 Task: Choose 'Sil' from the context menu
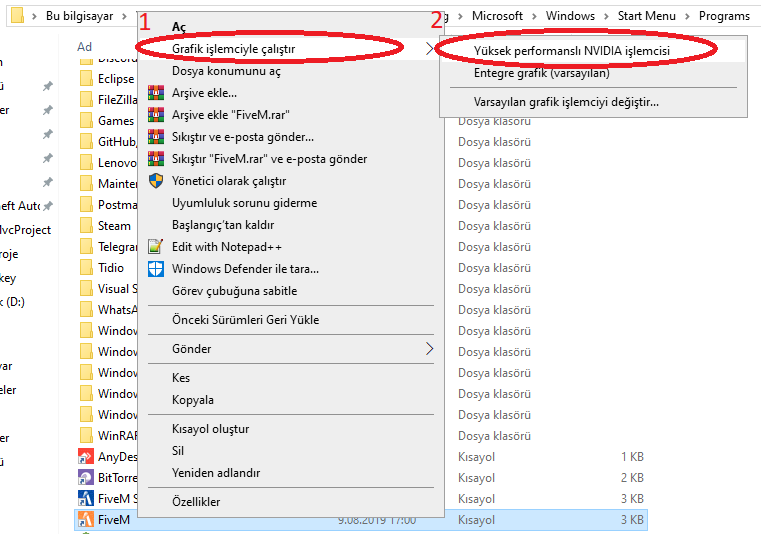[178, 451]
